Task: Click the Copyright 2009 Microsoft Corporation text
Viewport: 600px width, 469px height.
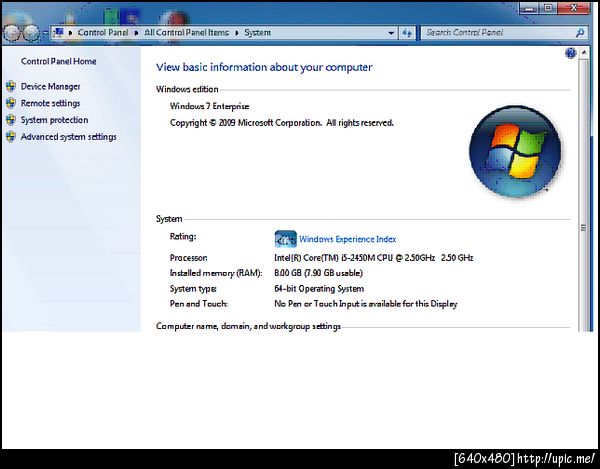Action: click(282, 123)
